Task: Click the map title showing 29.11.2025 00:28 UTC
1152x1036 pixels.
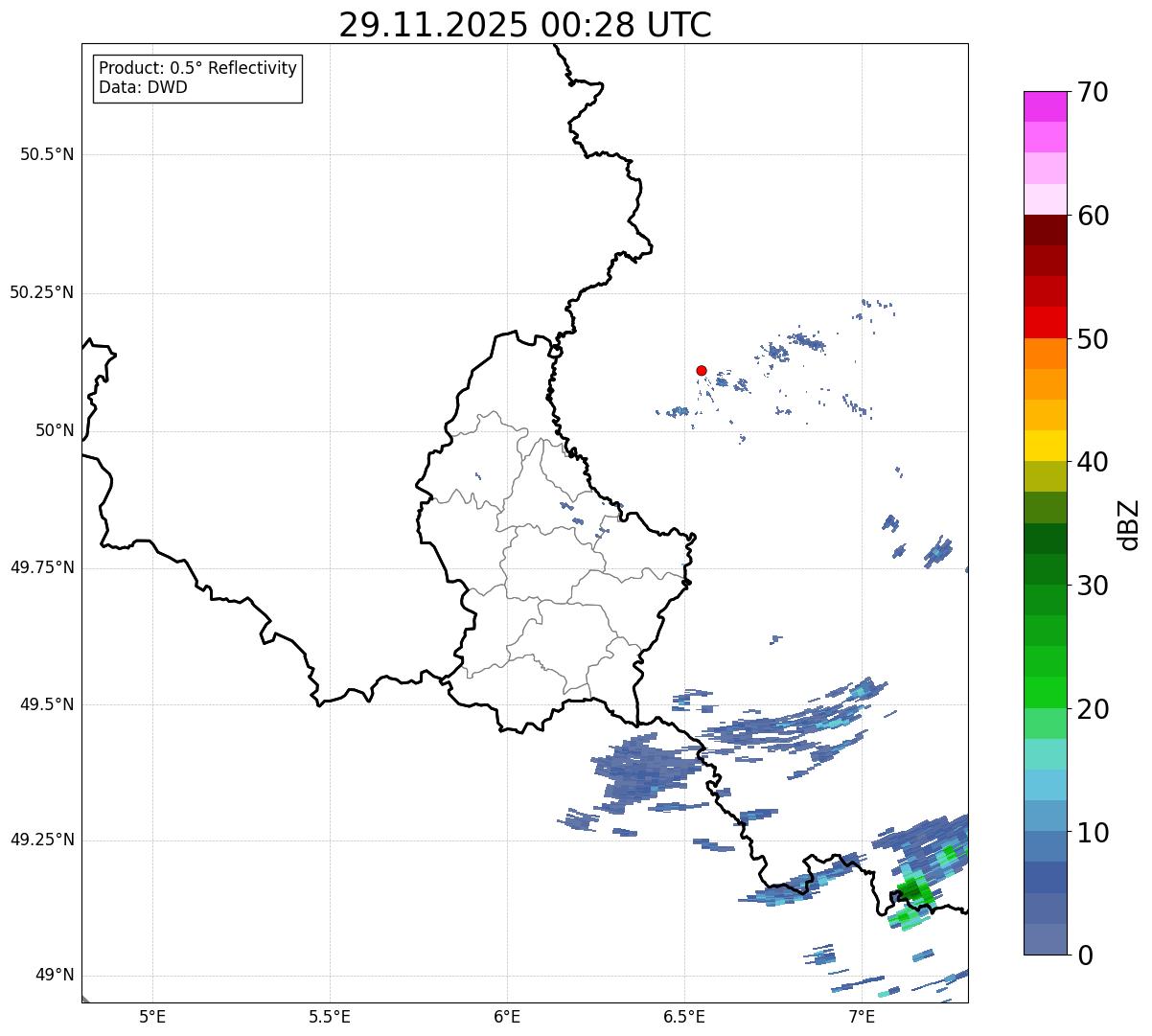Action: click(x=525, y=25)
